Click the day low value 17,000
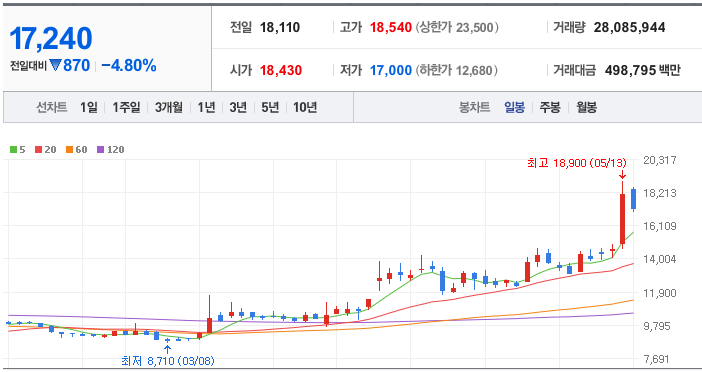The image size is (702, 372). point(390,70)
